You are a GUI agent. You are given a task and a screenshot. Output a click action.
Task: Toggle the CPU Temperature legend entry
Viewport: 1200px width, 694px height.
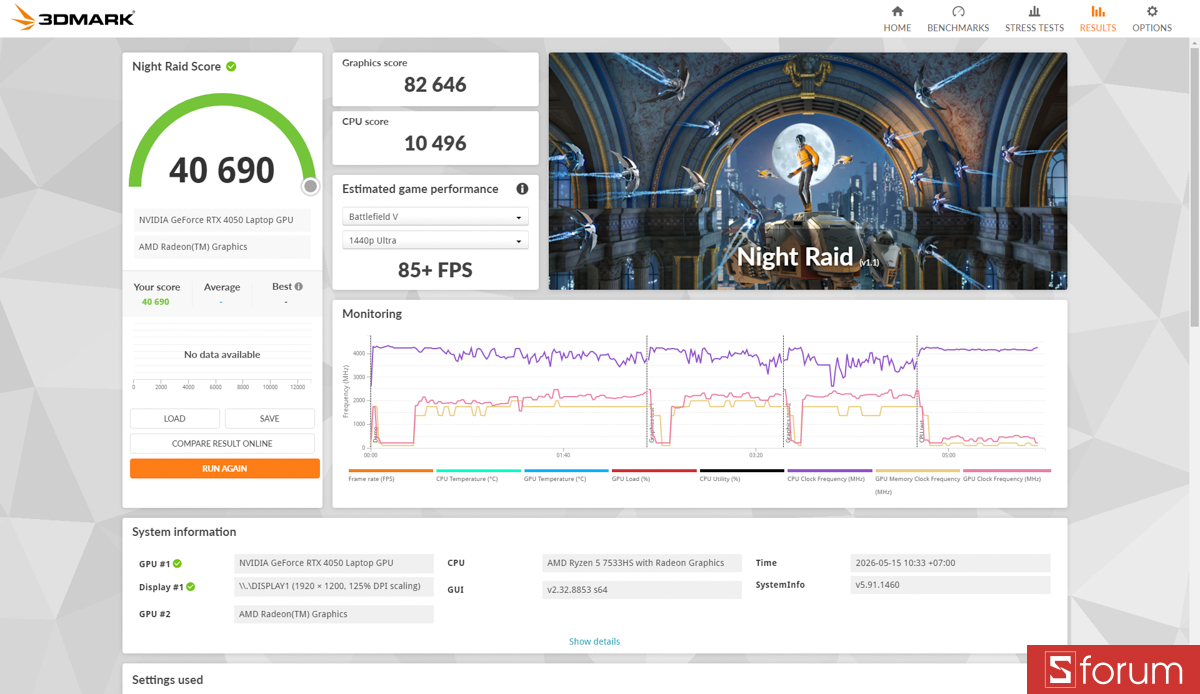tap(478, 476)
